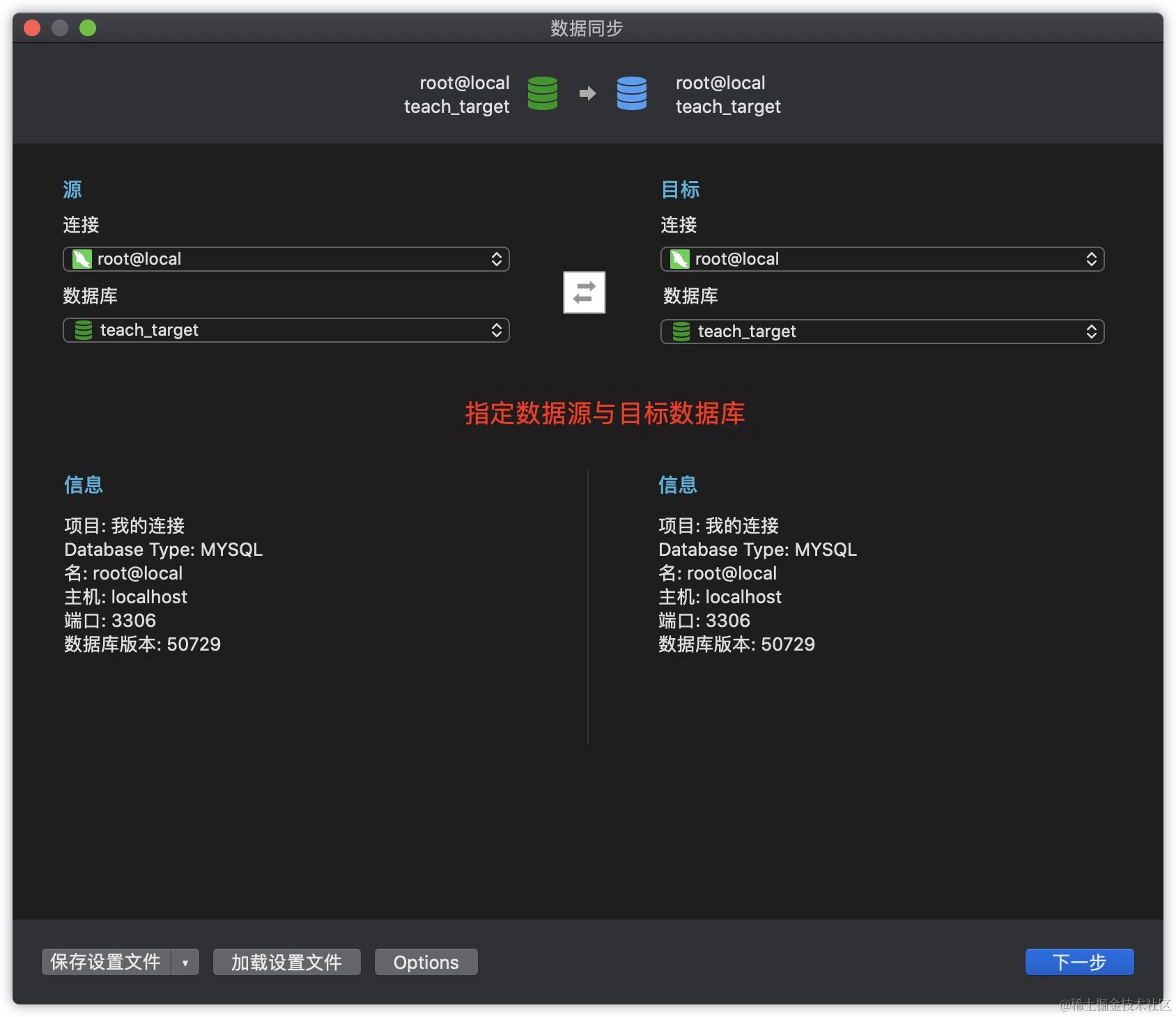Proceed with the 下一步 button
The height and width of the screenshot is (1017, 1176).
(x=1079, y=962)
